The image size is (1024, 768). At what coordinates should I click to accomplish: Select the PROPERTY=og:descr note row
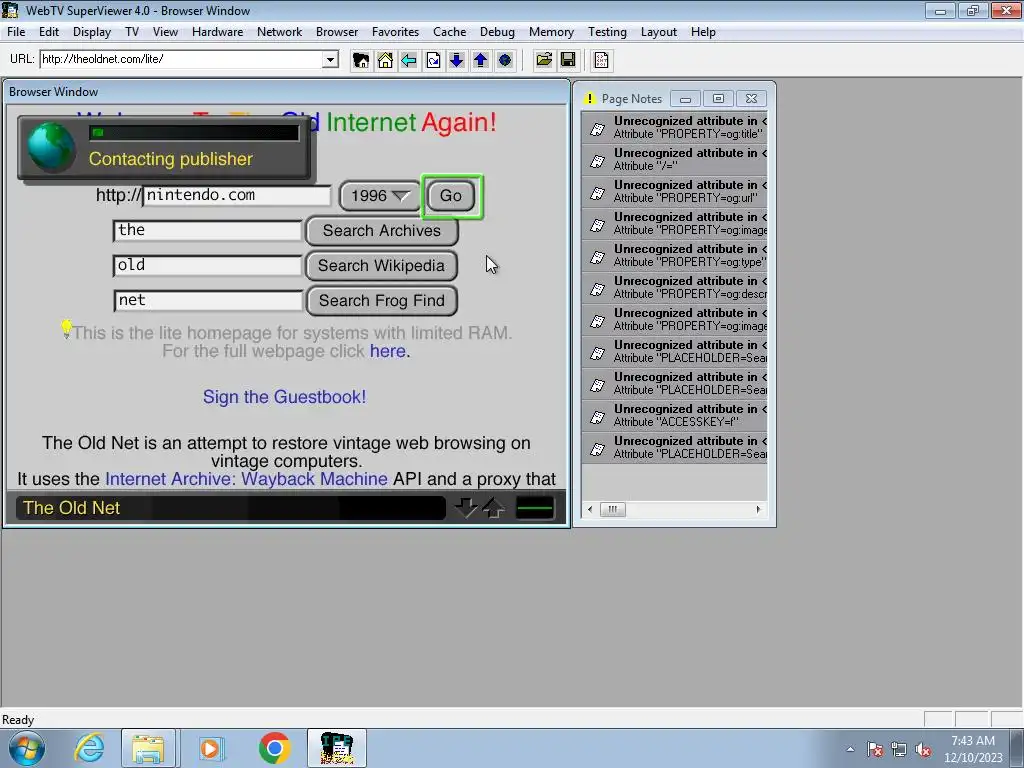675,288
